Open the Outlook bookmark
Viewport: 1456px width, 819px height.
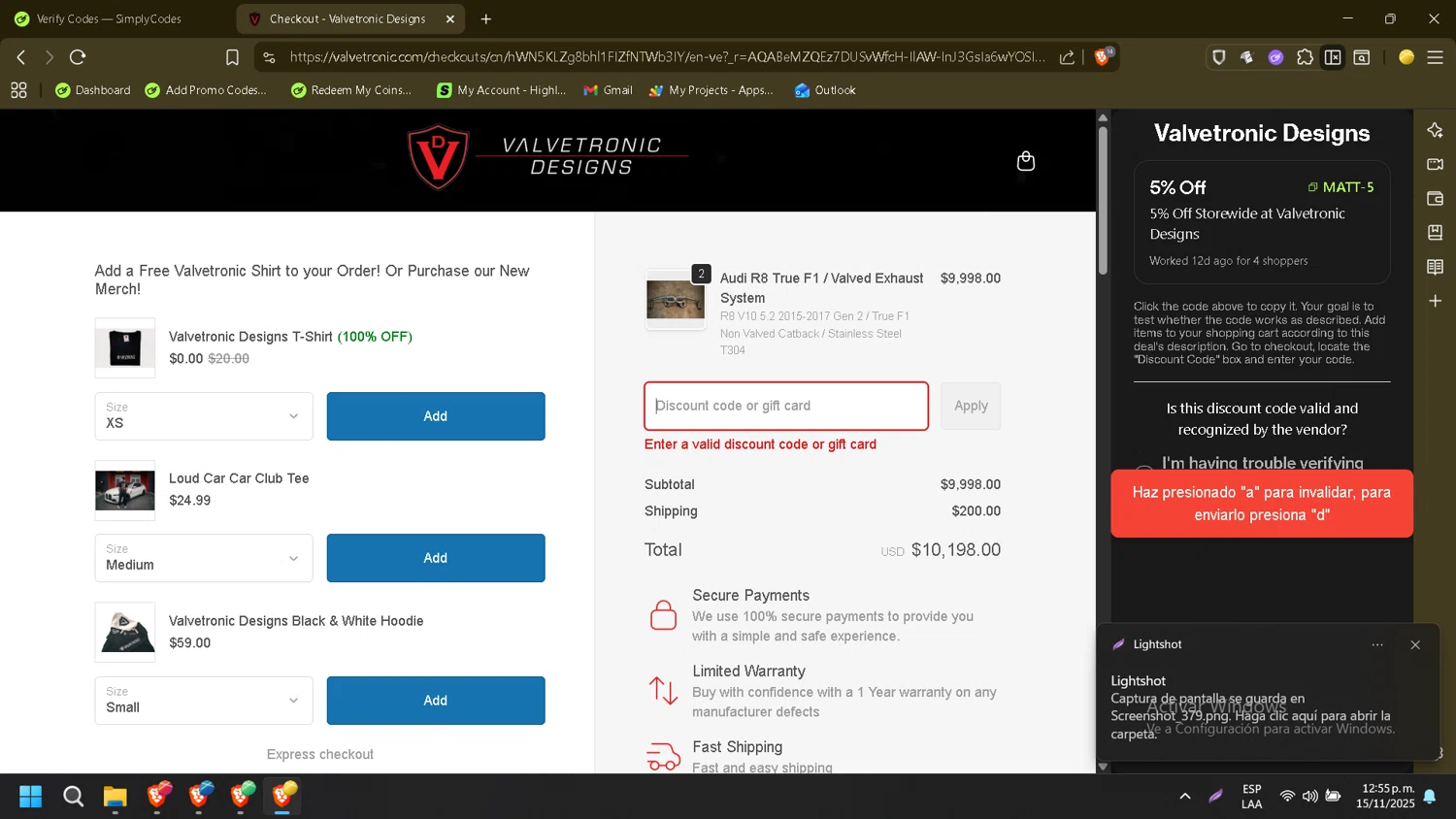[825, 90]
